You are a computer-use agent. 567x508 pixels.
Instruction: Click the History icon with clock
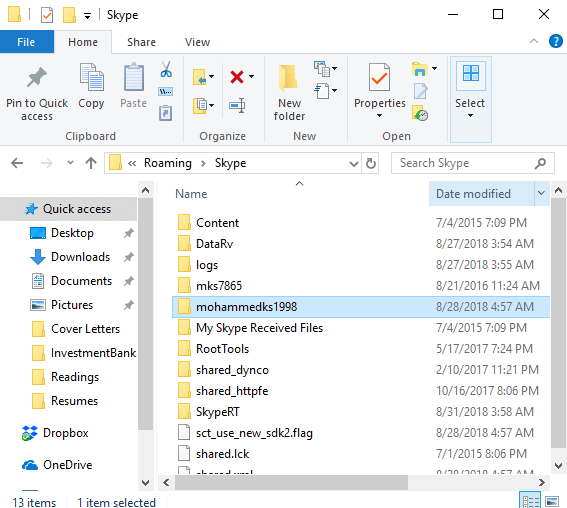(420, 113)
